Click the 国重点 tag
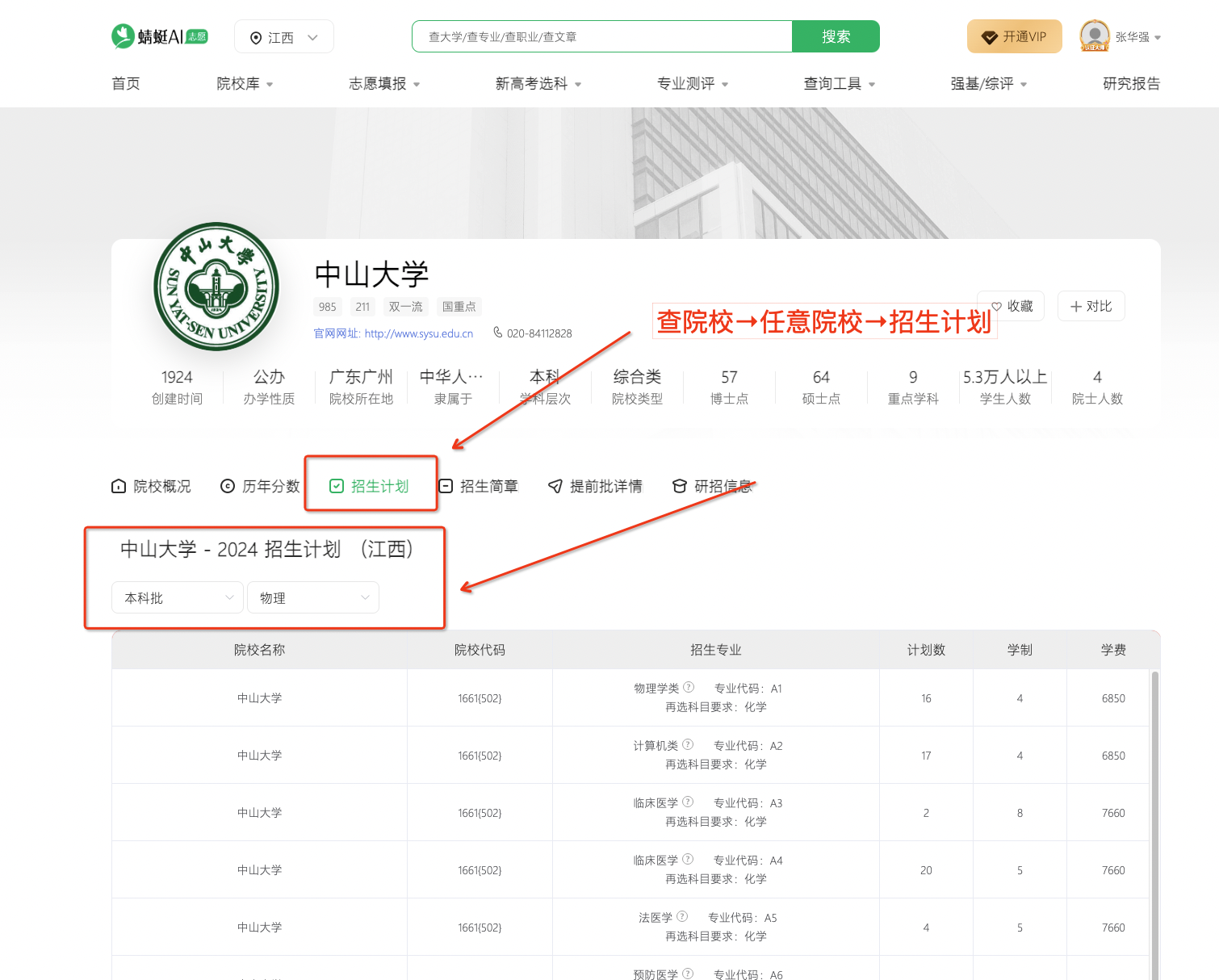The image size is (1219, 980). click(459, 307)
